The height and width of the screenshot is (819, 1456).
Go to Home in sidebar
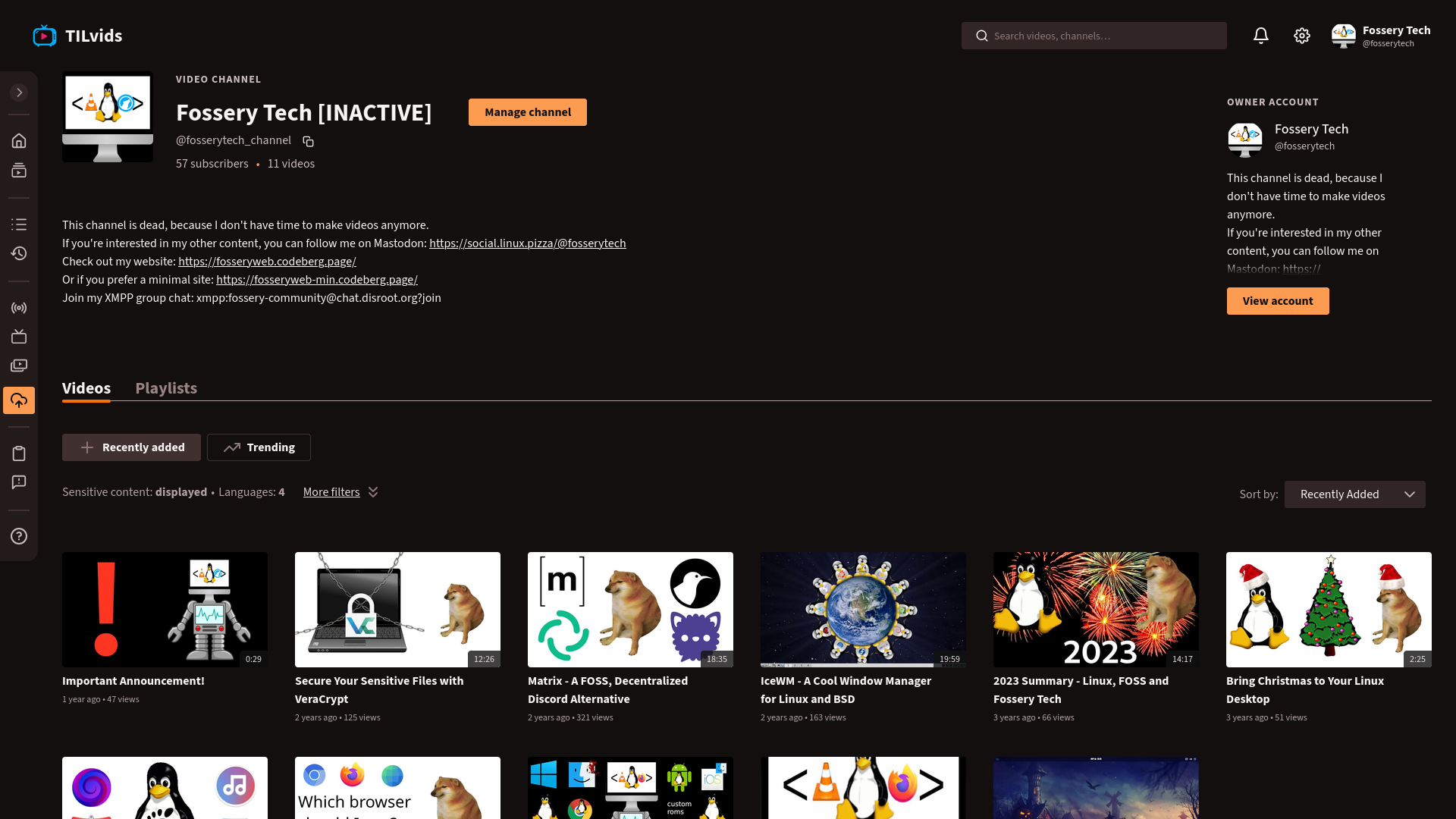coord(19,141)
